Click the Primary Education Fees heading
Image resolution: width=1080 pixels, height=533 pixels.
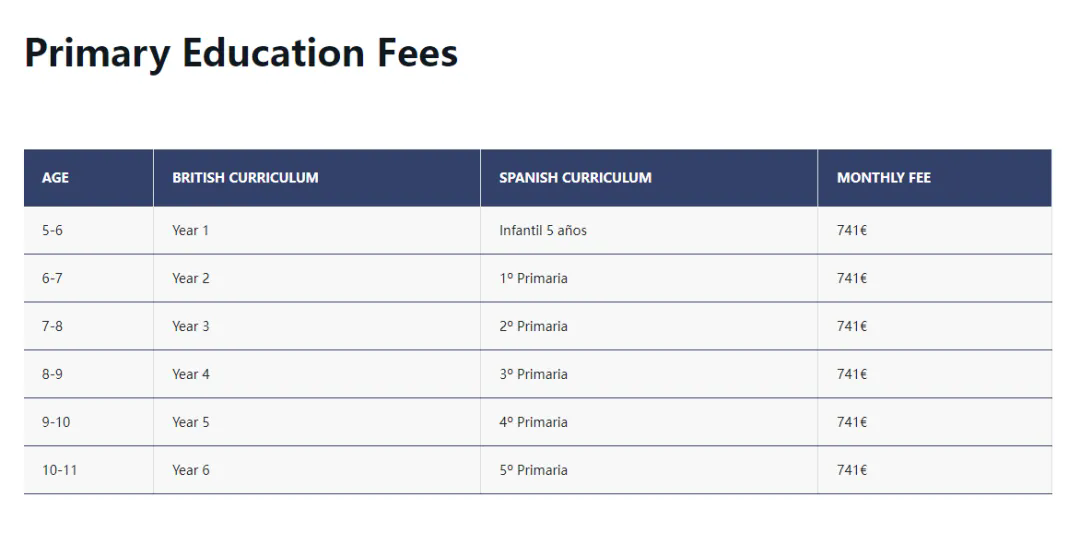(241, 54)
